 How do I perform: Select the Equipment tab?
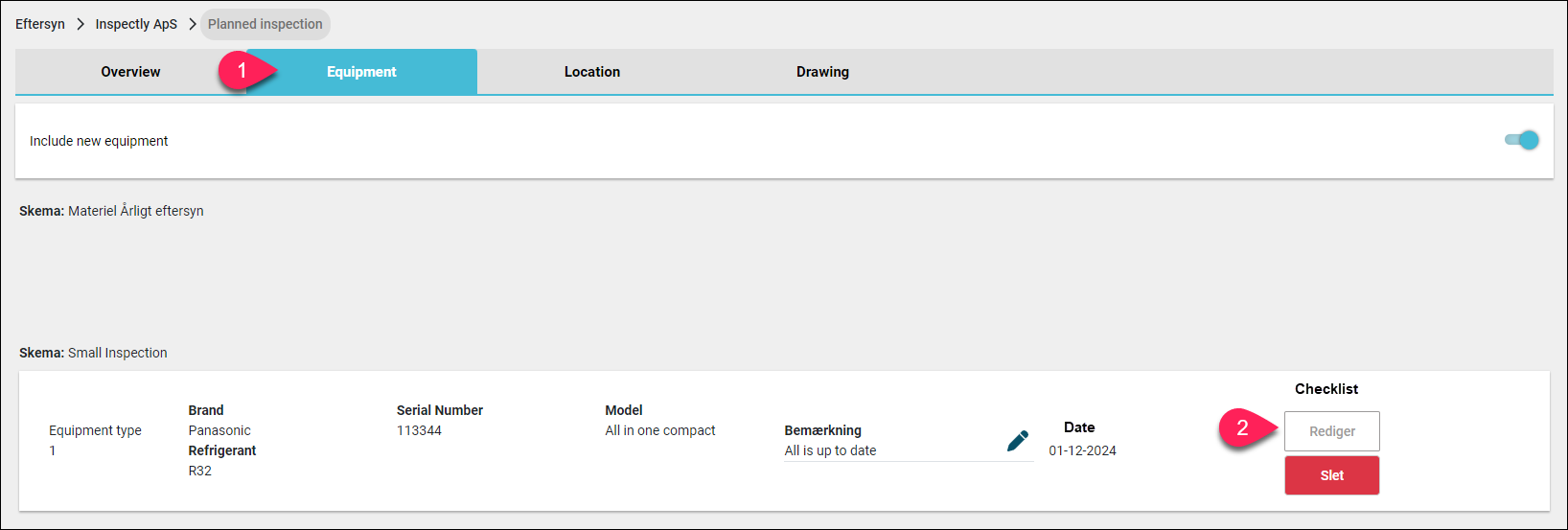coord(361,72)
